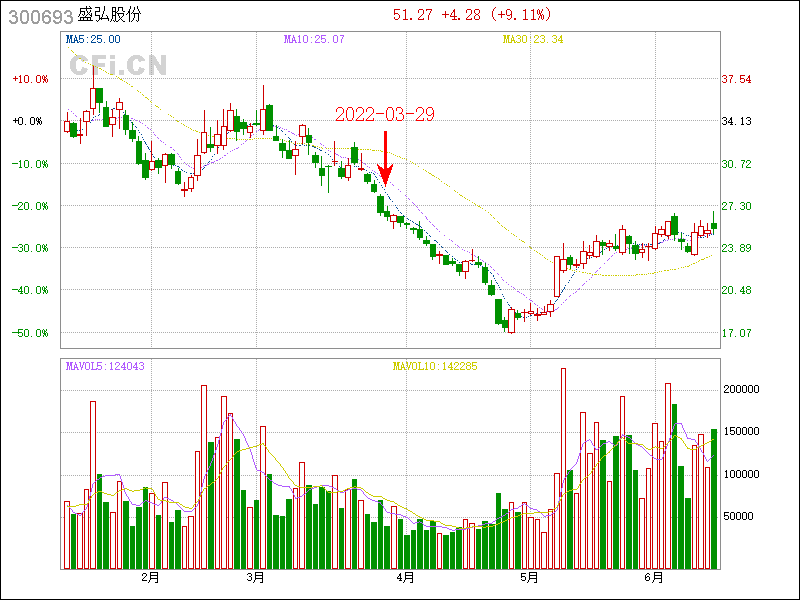Click the -10.0% left axis label

click(x=31, y=164)
